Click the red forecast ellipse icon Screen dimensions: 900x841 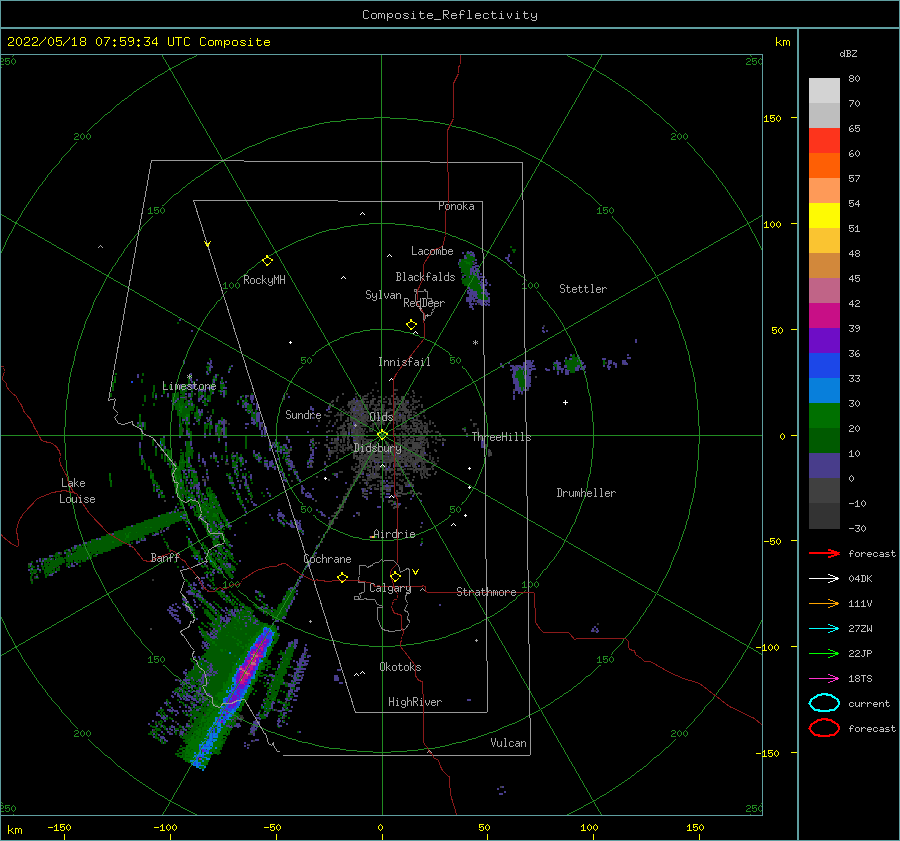click(824, 728)
